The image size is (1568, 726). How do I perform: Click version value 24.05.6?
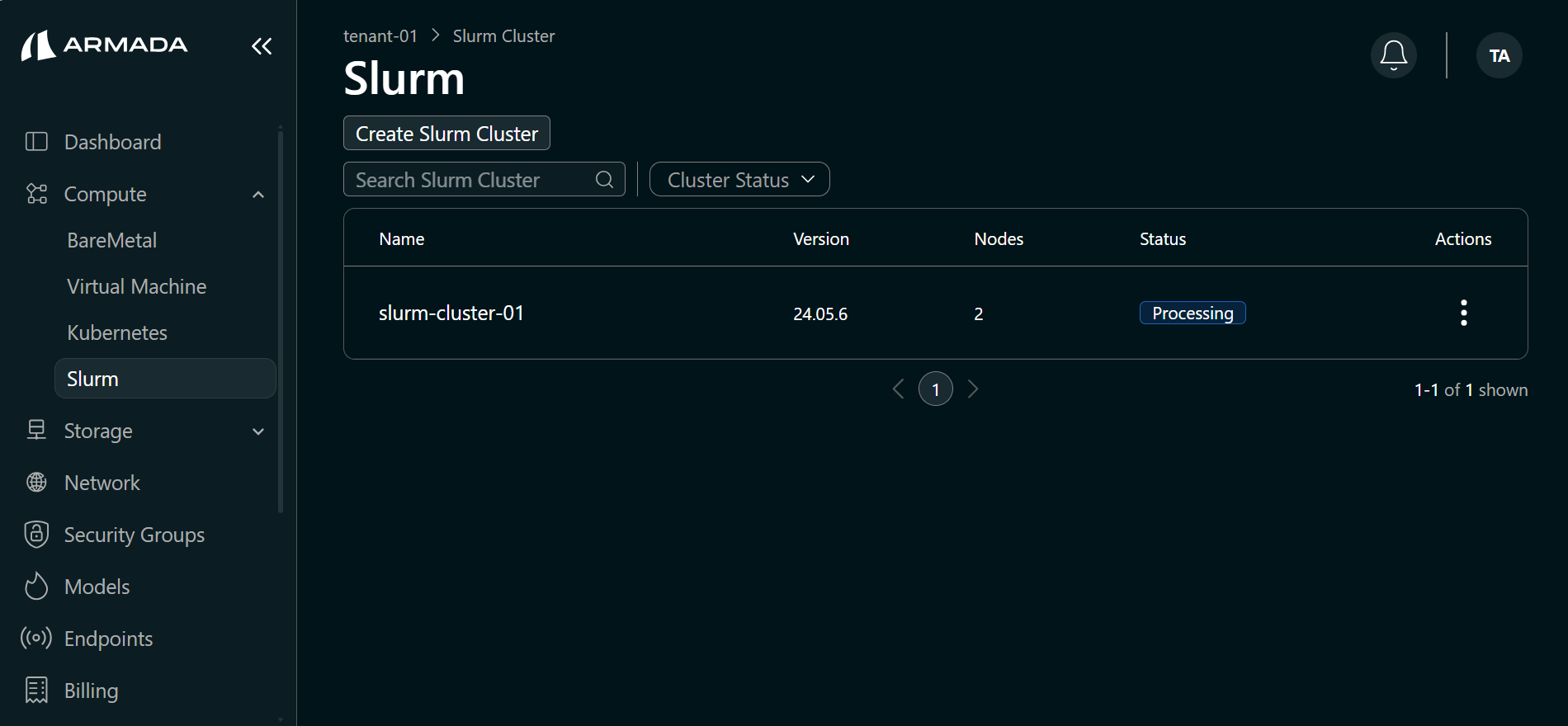click(820, 314)
